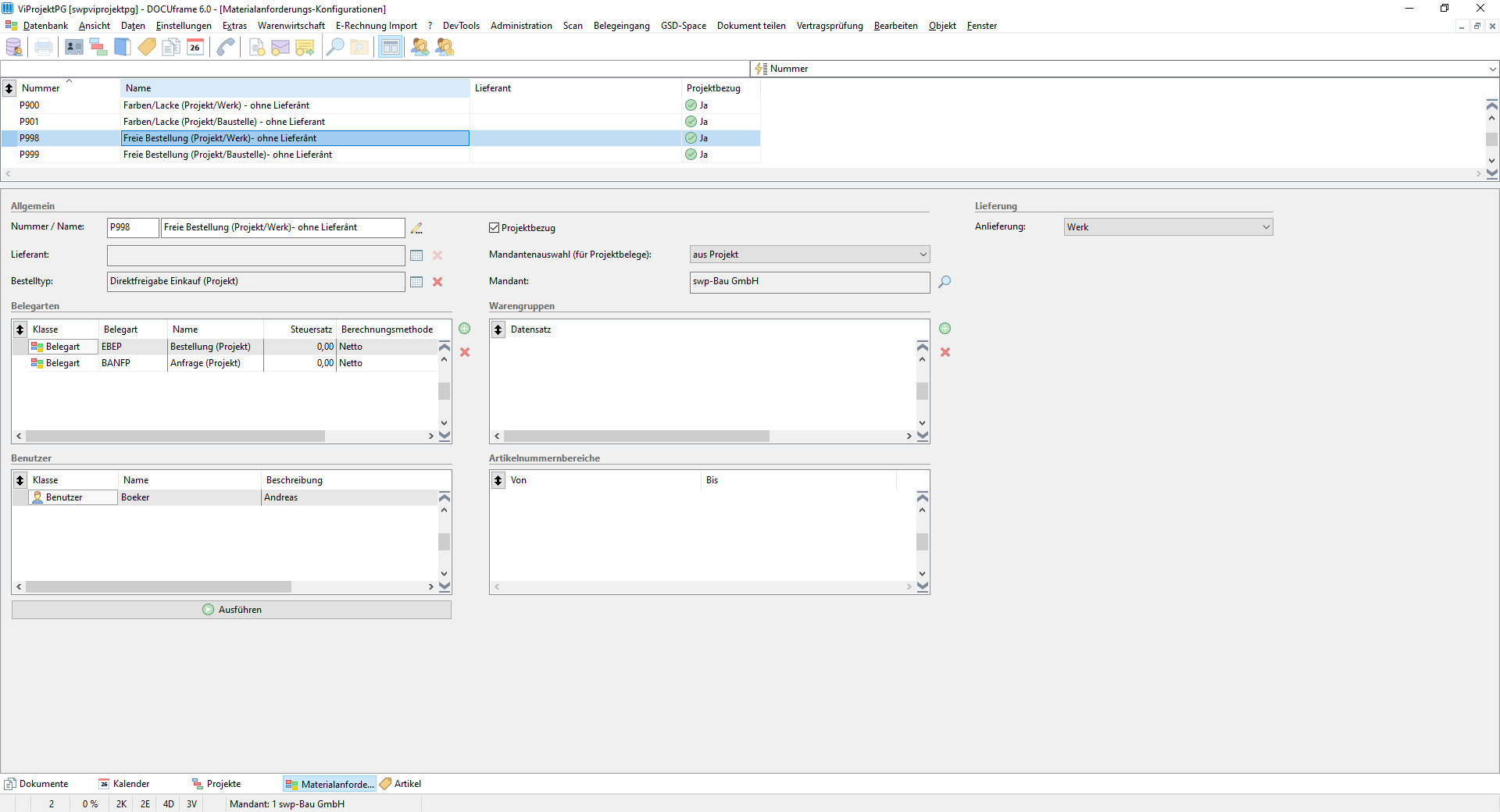
Task: Open the Datenbank menu
Action: (x=45, y=26)
